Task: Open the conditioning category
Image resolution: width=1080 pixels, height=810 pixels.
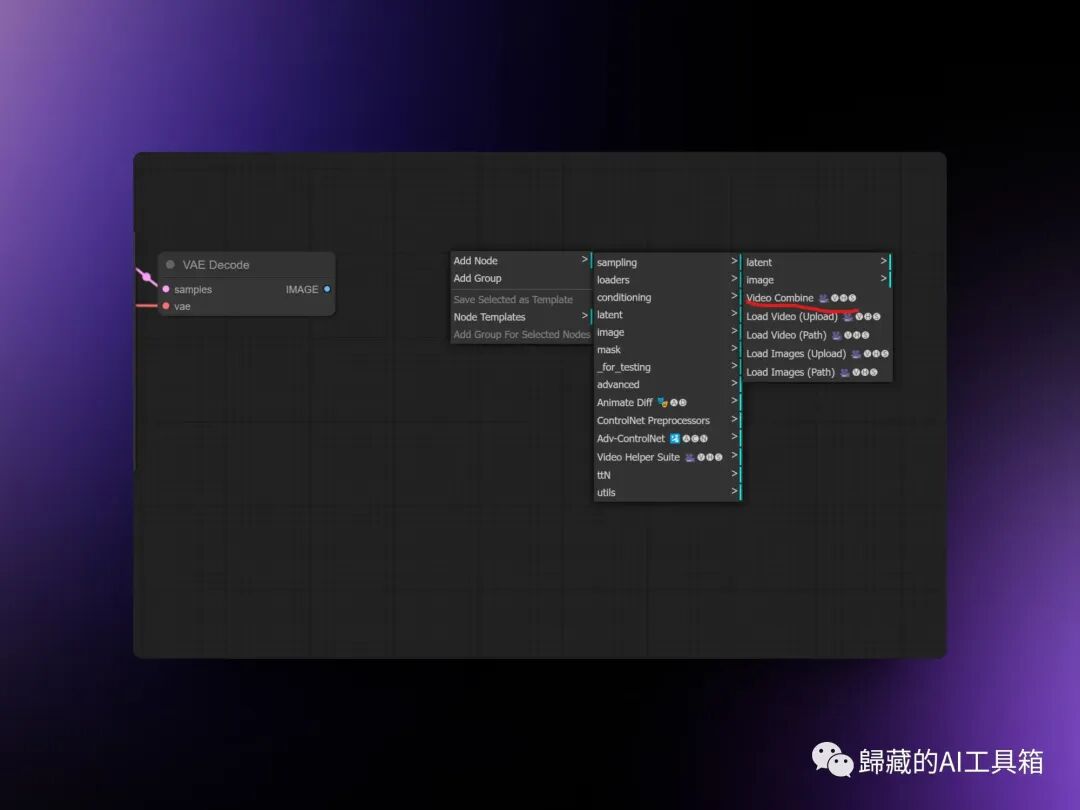Action: point(667,298)
